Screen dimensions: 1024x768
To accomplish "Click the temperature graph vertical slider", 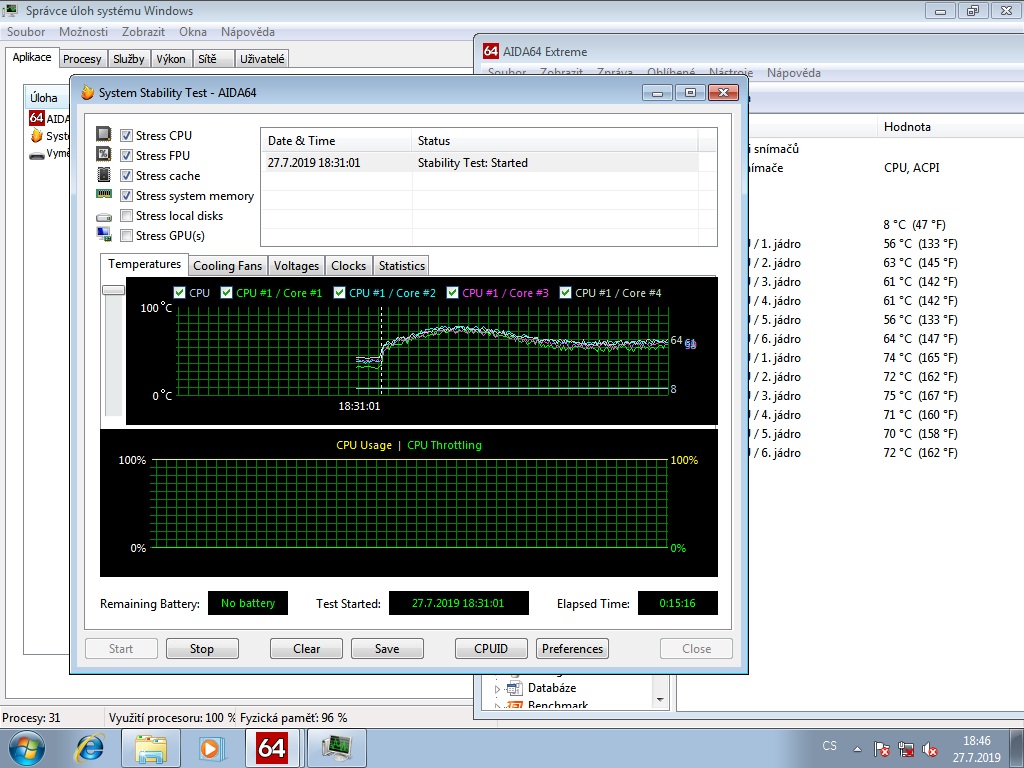I will point(113,290).
